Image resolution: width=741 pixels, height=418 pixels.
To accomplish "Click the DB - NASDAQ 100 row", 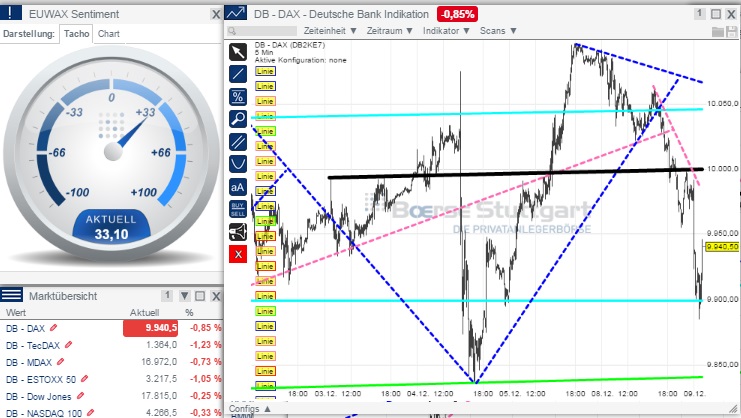I will tap(112, 412).
